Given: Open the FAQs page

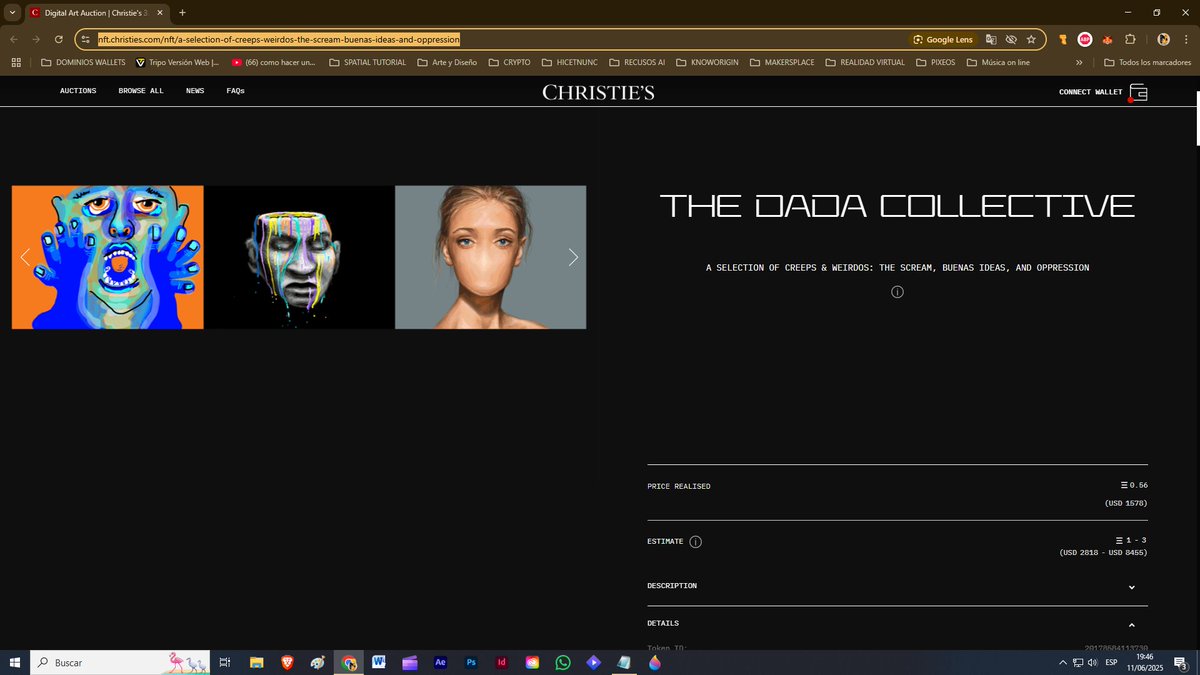Looking at the screenshot, I should [236, 91].
